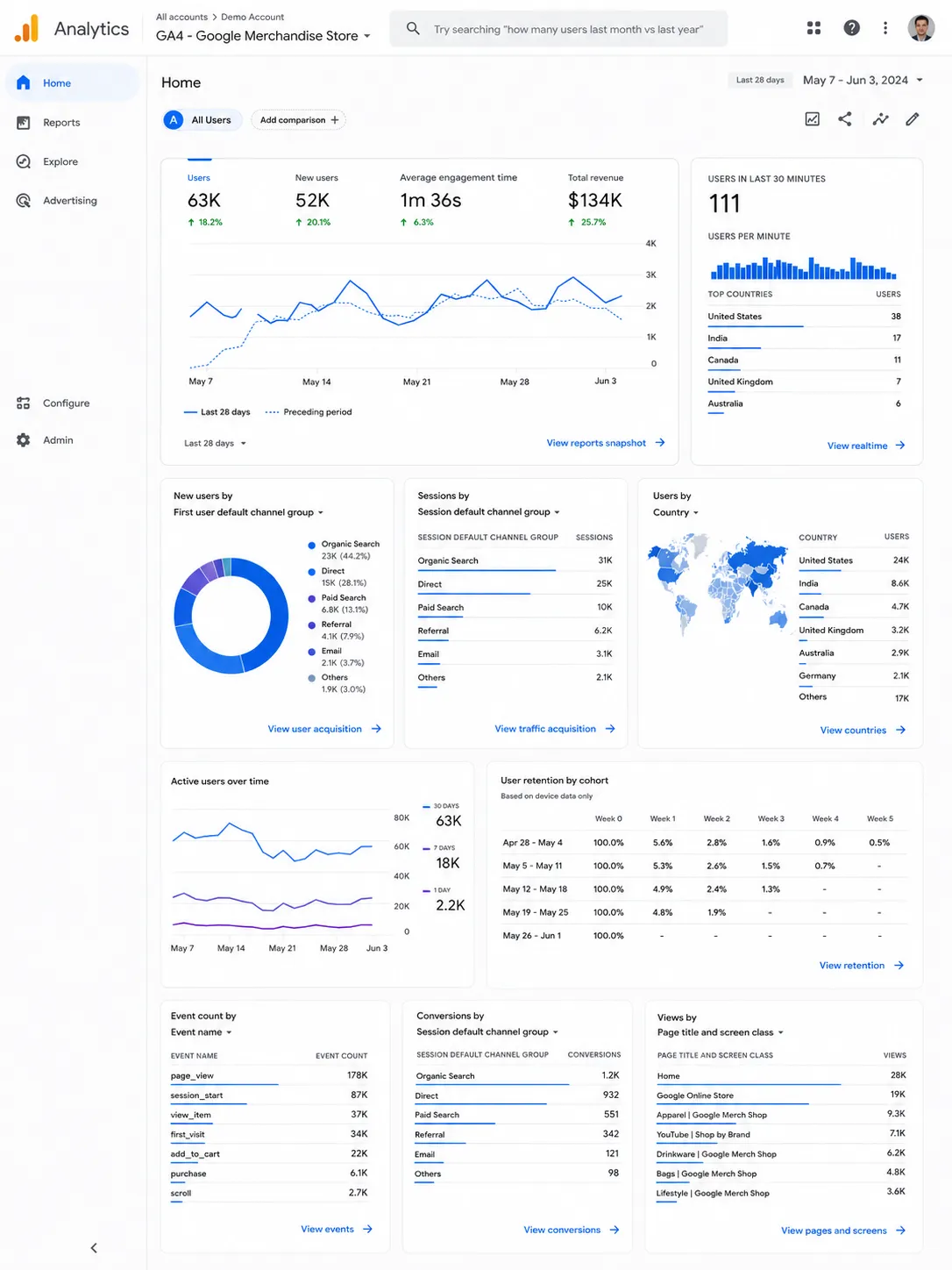This screenshot has height=1270, width=952.
Task: Click the arrow next to View conversions
Action: click(615, 1230)
